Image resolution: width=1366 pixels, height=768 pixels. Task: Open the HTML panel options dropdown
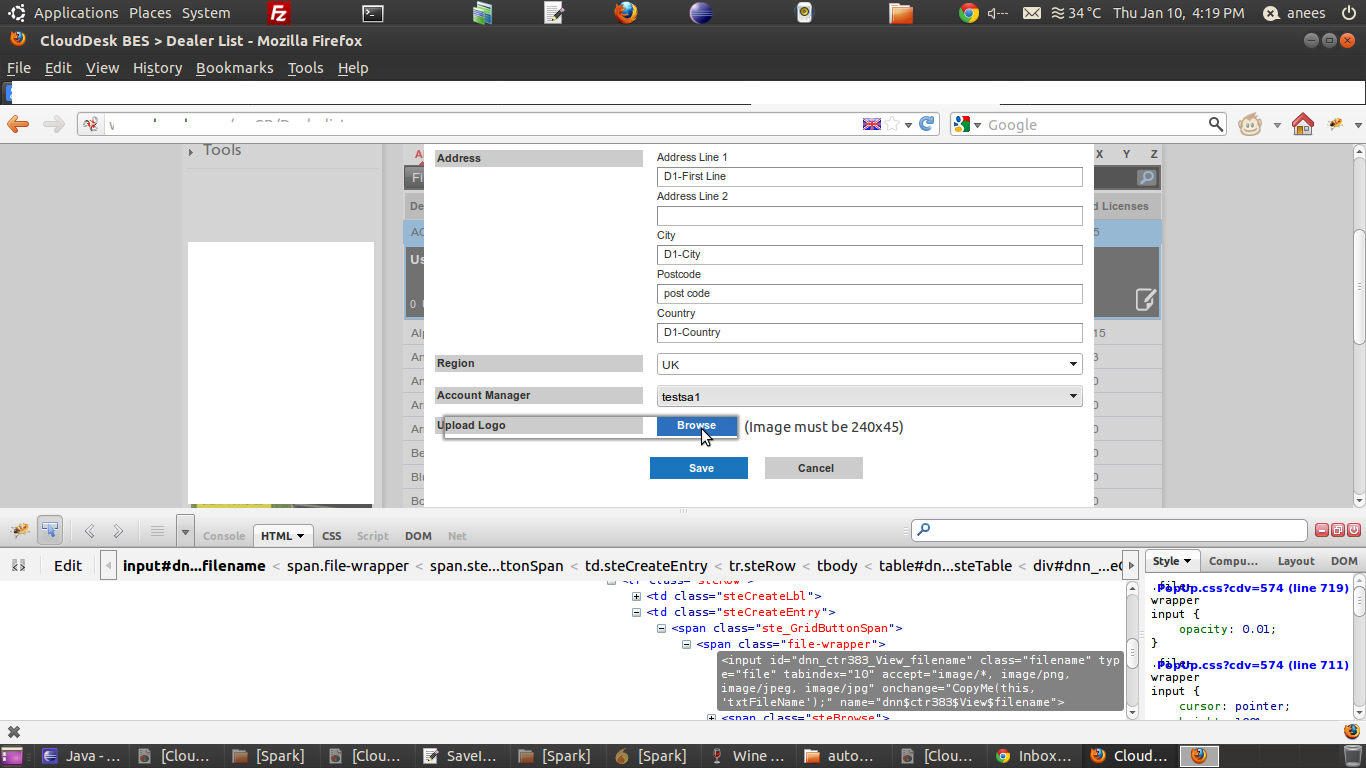[x=301, y=536]
